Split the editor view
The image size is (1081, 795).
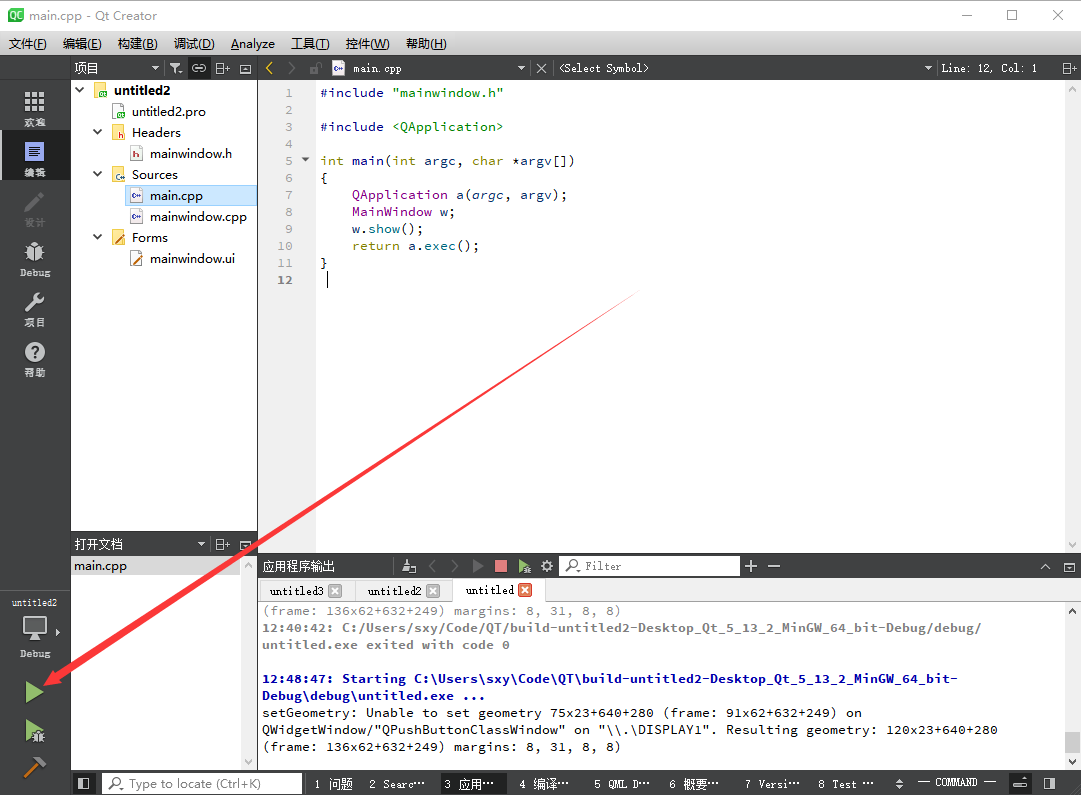point(1069,68)
